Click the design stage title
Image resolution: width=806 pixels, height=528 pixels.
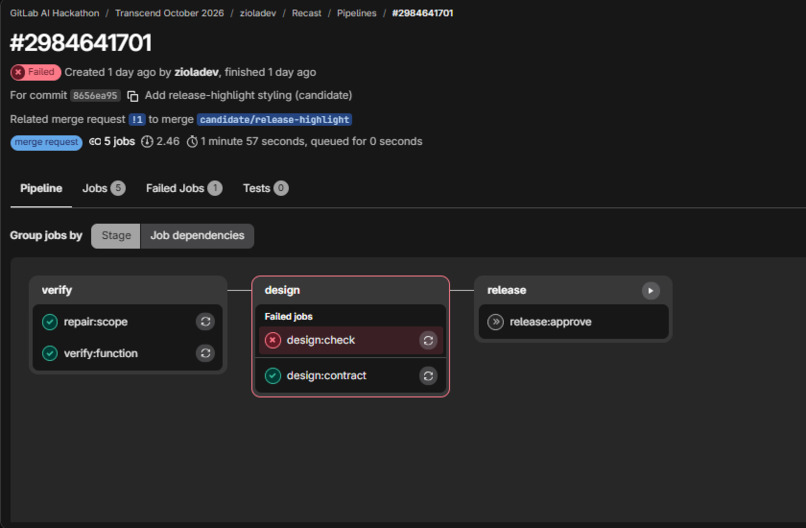[282, 290]
